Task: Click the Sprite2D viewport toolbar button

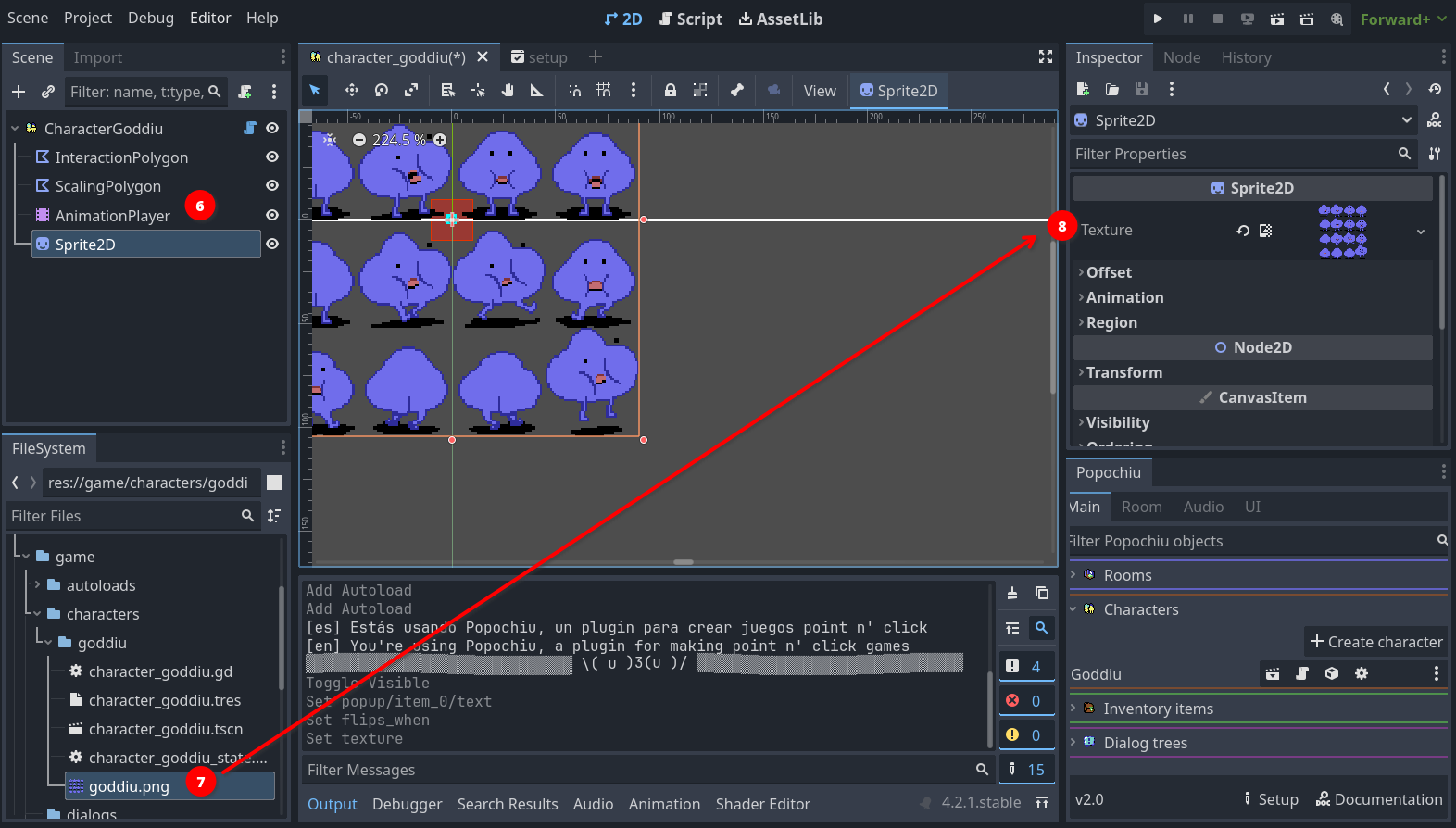Action: pyautogui.click(x=898, y=91)
